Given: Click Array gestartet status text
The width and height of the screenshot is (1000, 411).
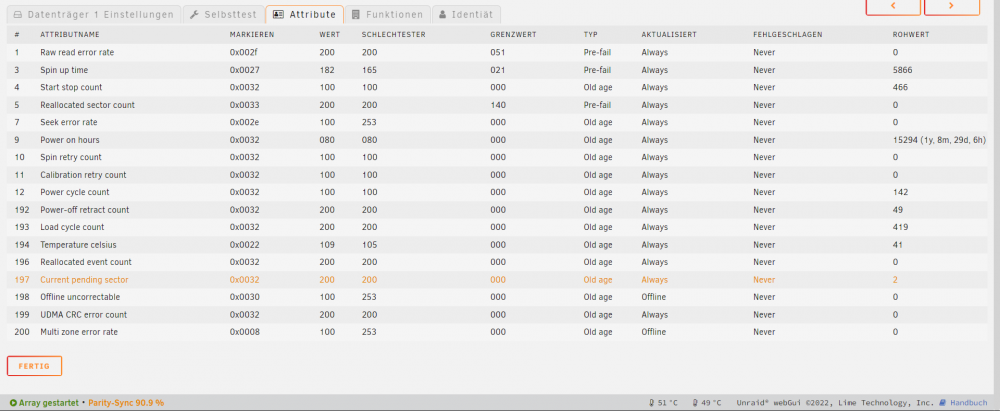Looking at the screenshot, I should (x=48, y=403).
